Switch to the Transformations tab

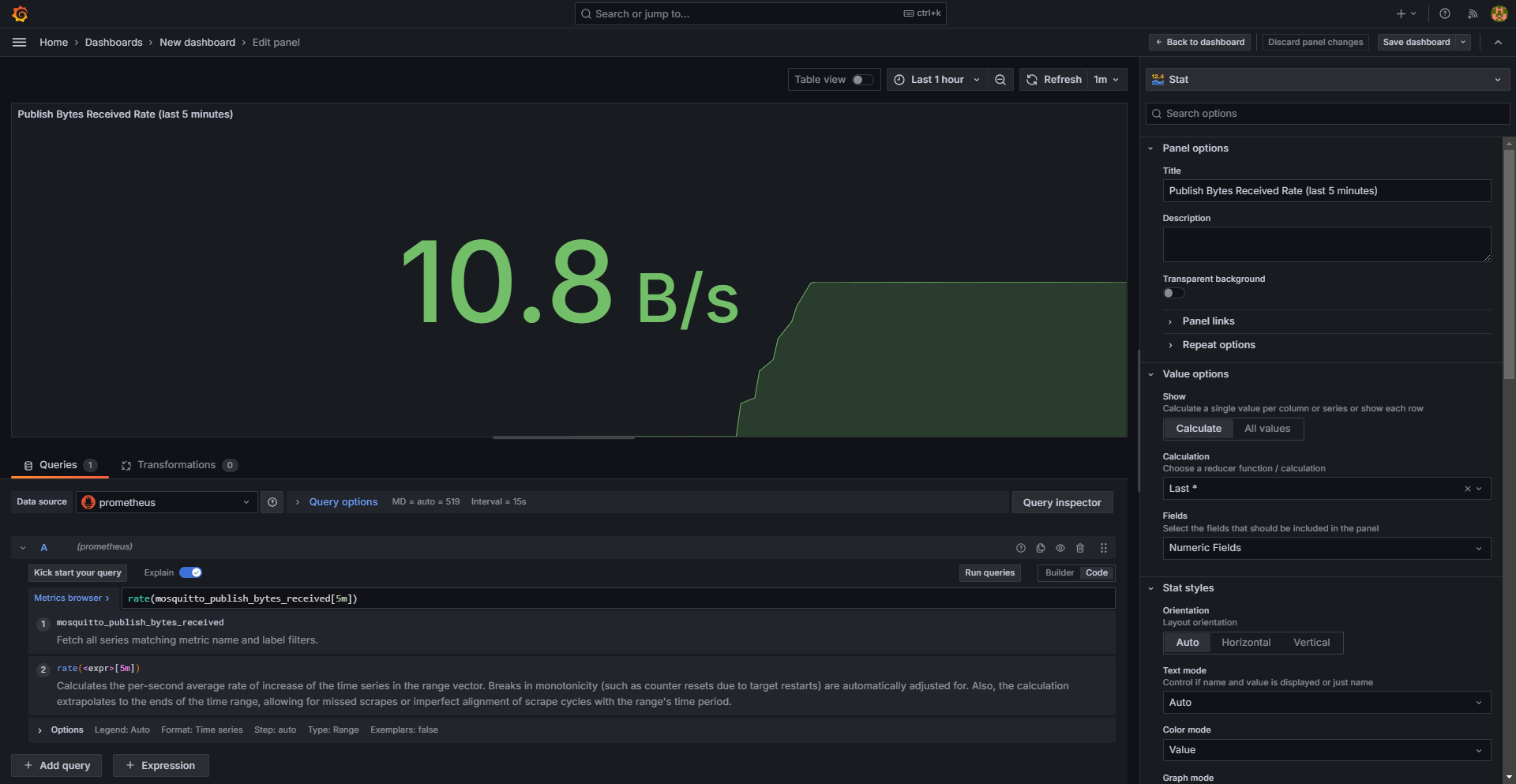point(177,465)
